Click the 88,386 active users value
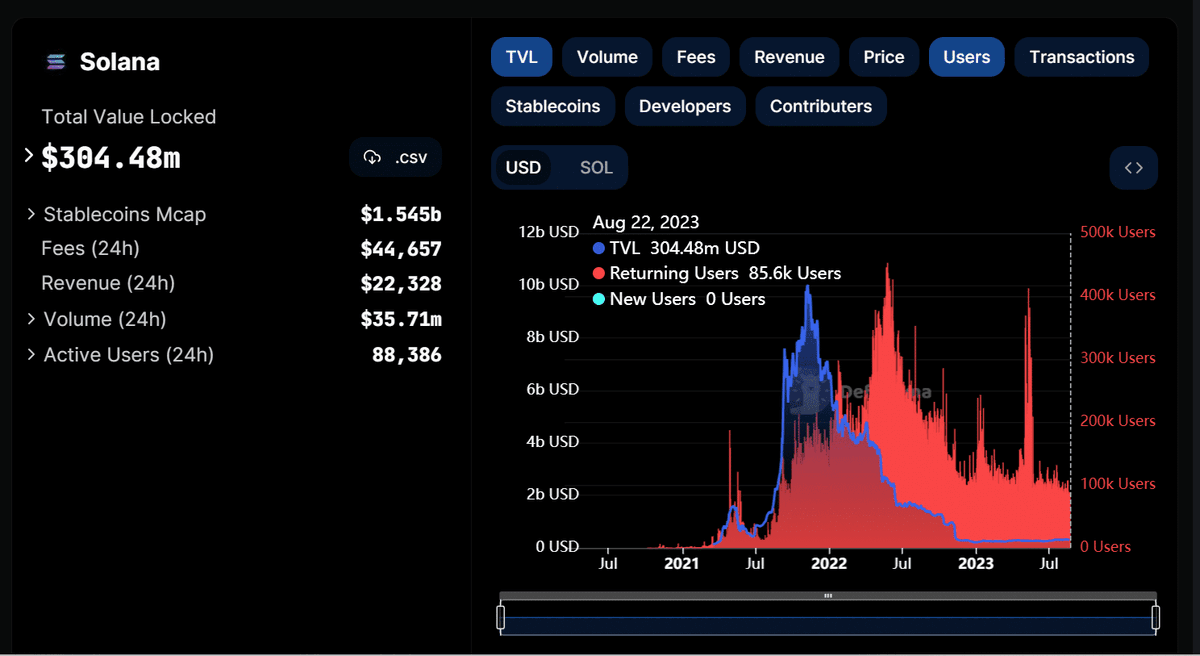Screen dimensions: 1200x656 (406, 354)
